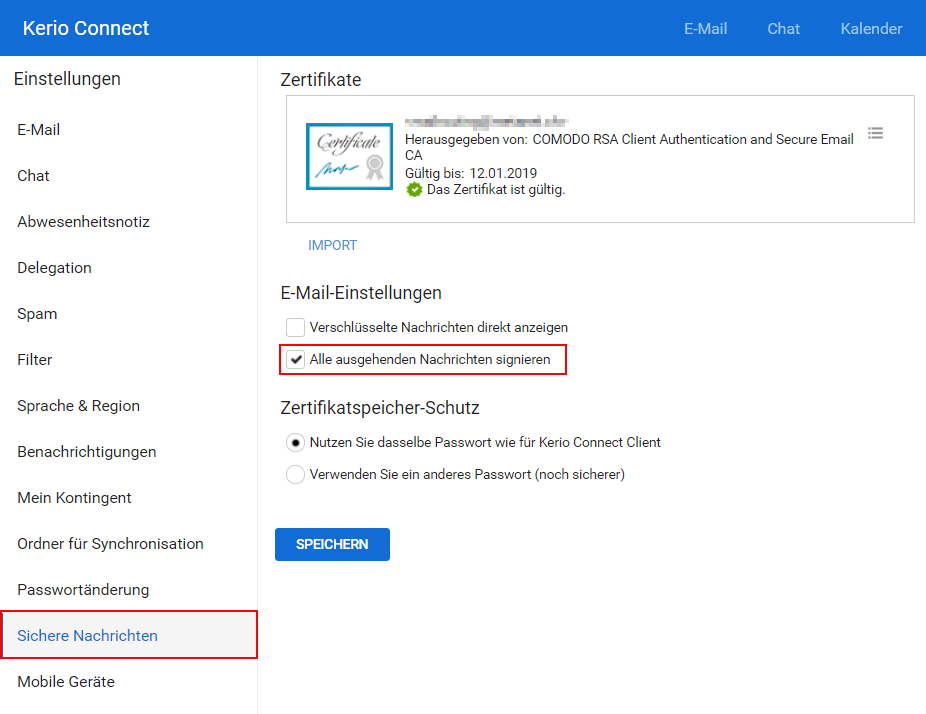Select Abwesenheitsnotiz in settings sidebar
Screen dimensions: 926x714
pos(83,222)
